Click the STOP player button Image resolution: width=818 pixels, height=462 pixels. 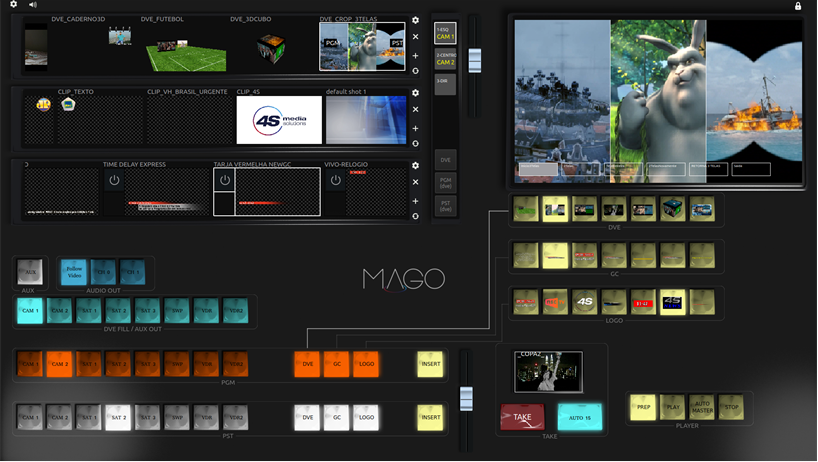click(x=731, y=407)
